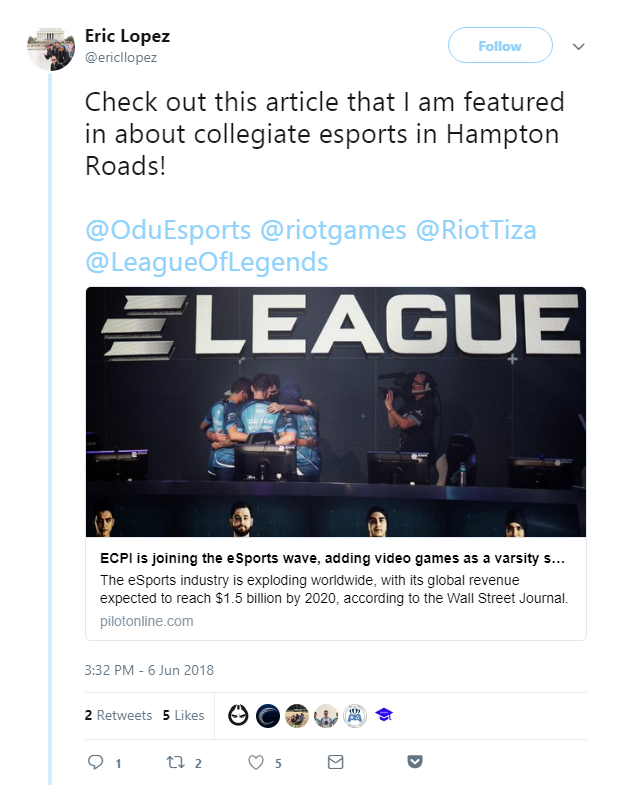Open @riotgames mention link
The image size is (617, 785).
[333, 230]
